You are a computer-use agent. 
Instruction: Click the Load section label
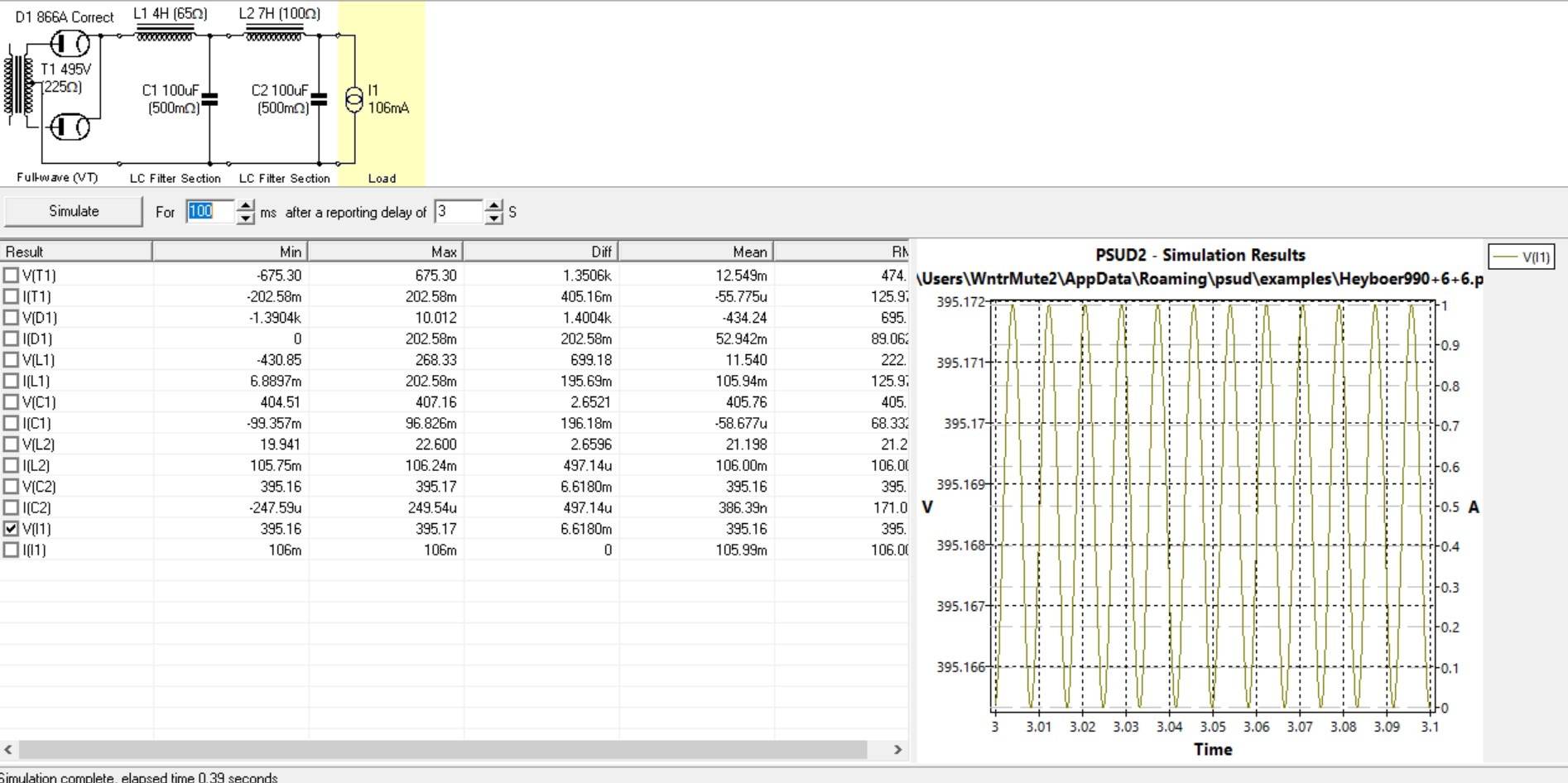382,178
